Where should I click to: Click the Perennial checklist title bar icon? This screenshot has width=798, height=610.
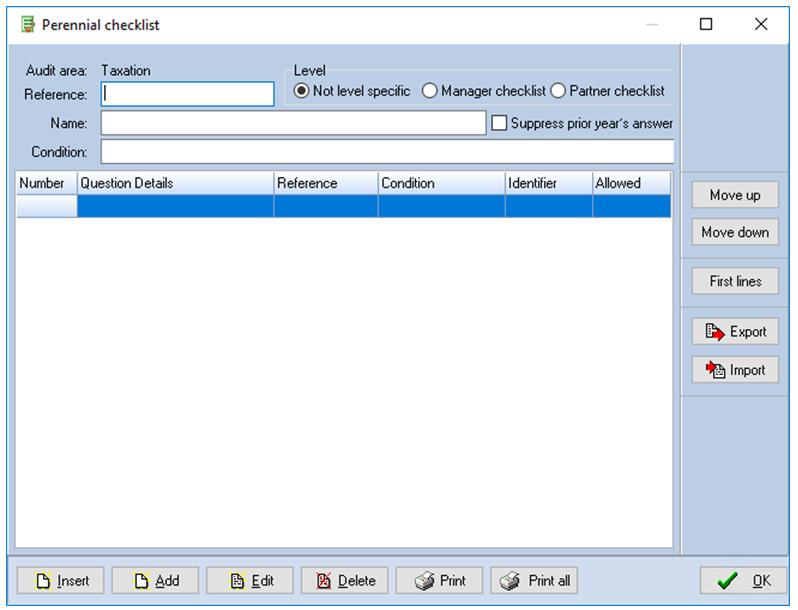pyautogui.click(x=27, y=24)
